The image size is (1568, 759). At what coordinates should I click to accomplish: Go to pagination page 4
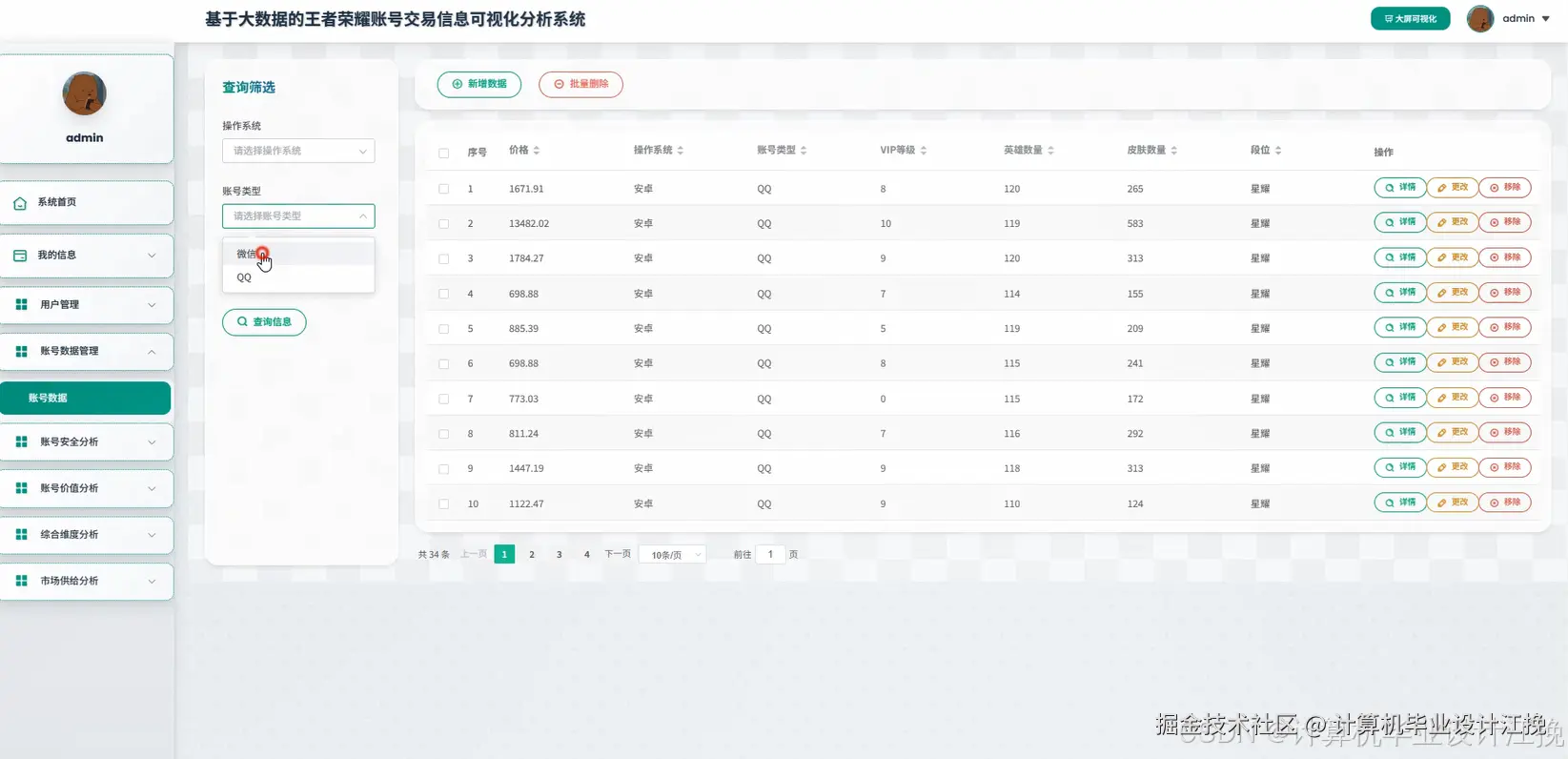586,554
